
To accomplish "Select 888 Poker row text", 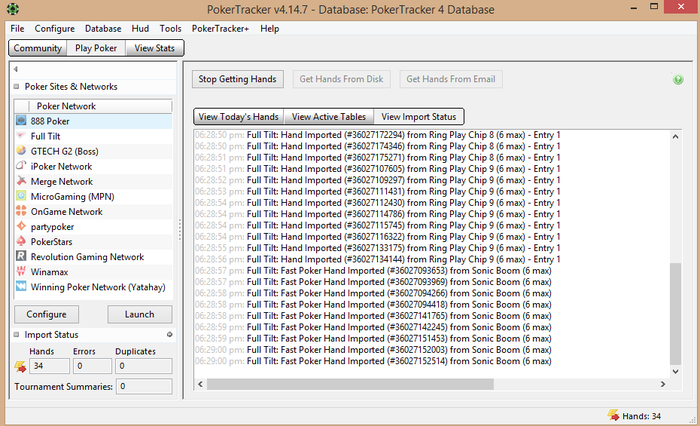I will (50, 121).
